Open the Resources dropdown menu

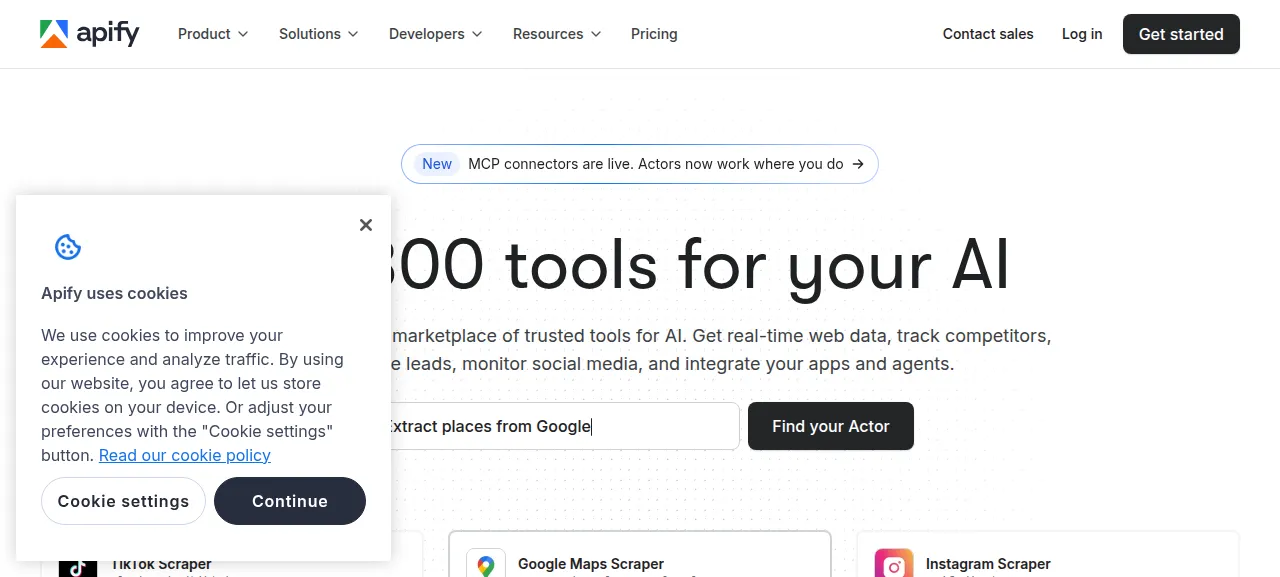tap(557, 34)
